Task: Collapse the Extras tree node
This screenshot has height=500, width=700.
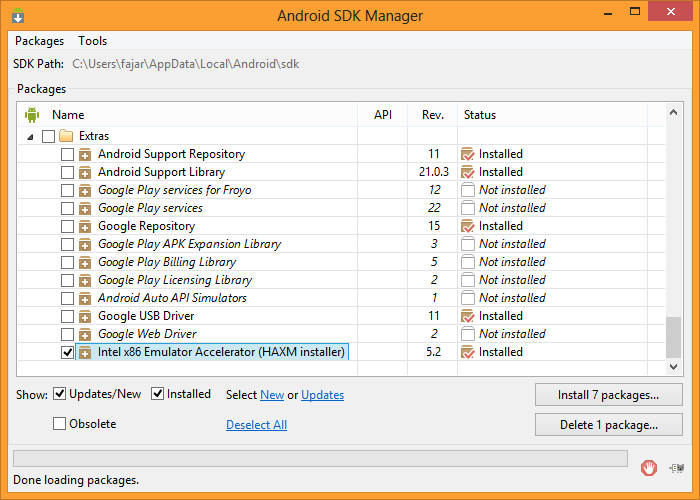Action: [30, 136]
